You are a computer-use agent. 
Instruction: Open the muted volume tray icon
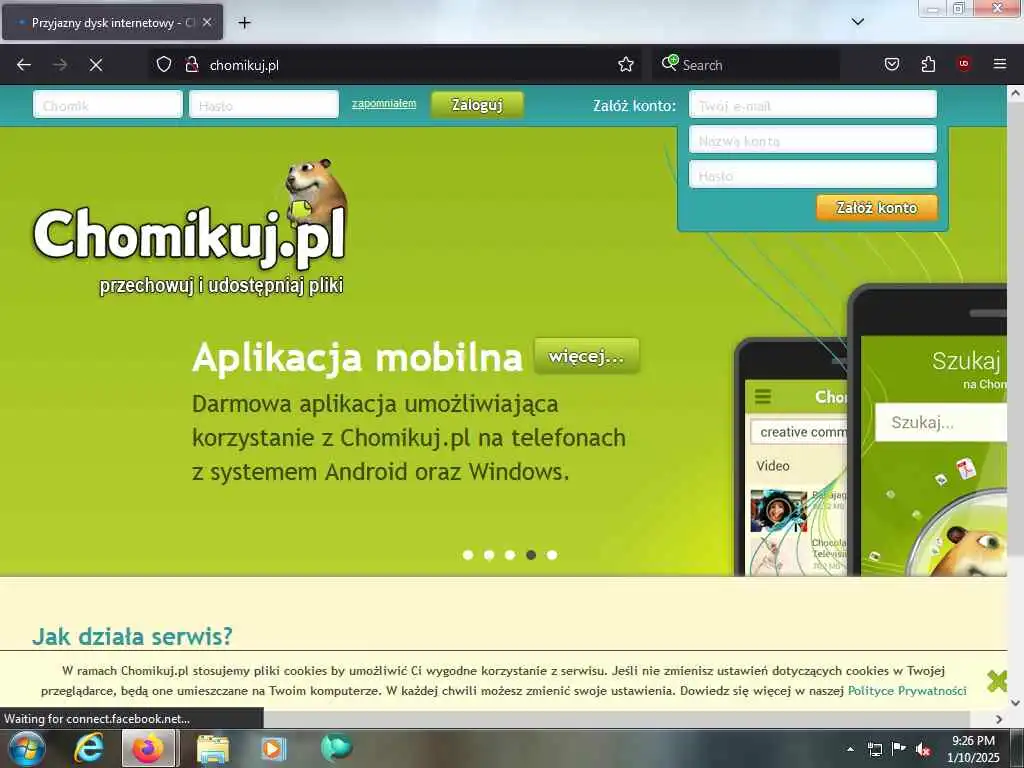923,749
